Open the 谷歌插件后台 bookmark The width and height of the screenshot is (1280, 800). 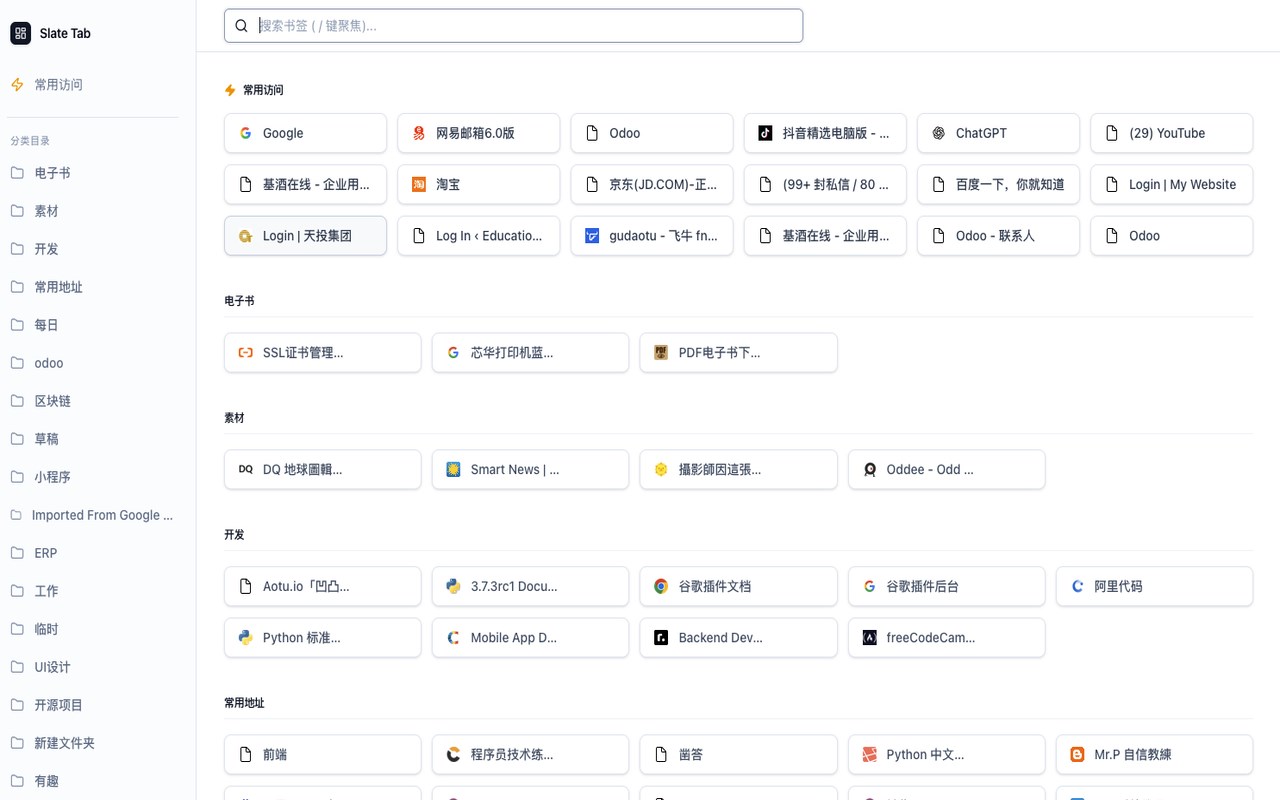point(946,586)
